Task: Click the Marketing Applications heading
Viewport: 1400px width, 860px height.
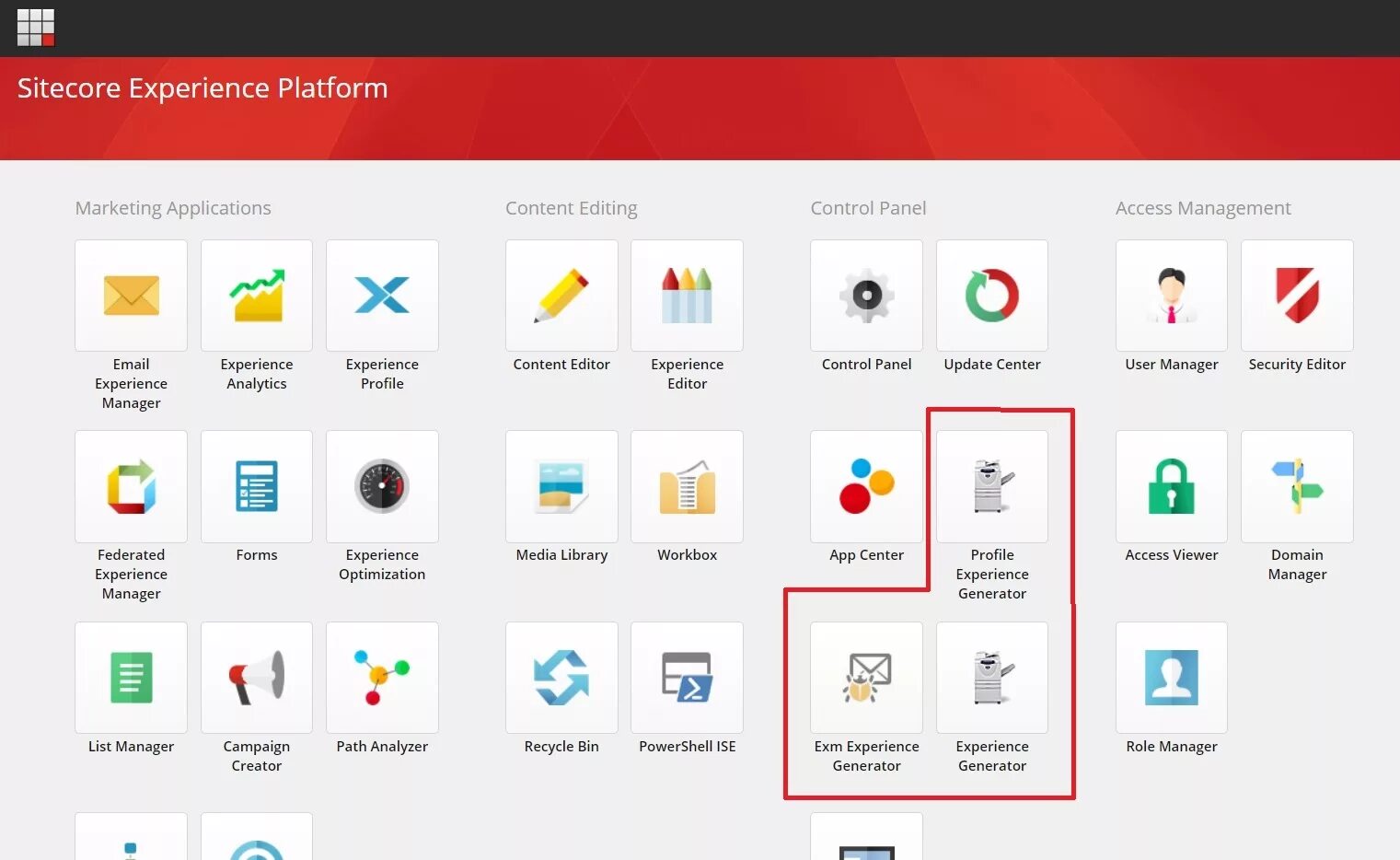Action: pyautogui.click(x=173, y=208)
